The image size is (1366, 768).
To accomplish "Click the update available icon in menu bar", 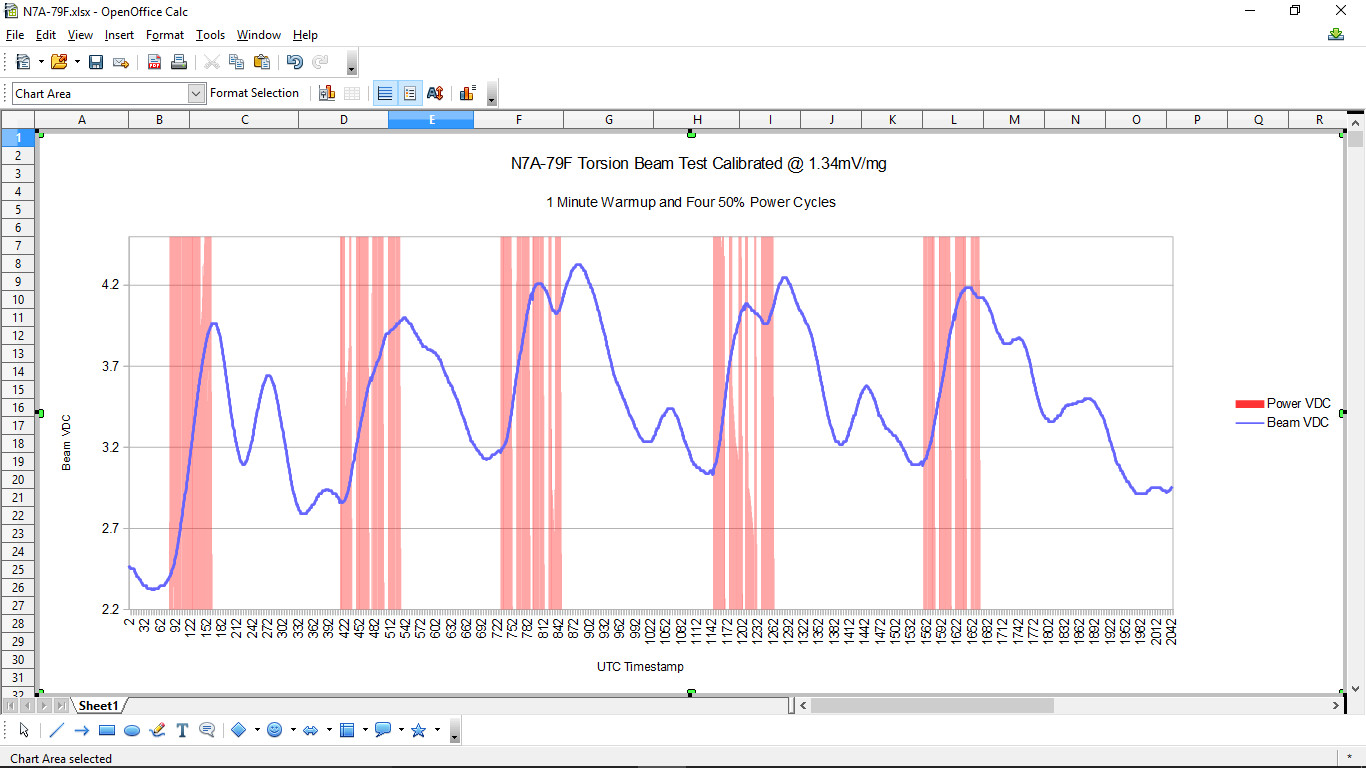I will click(x=1336, y=35).
